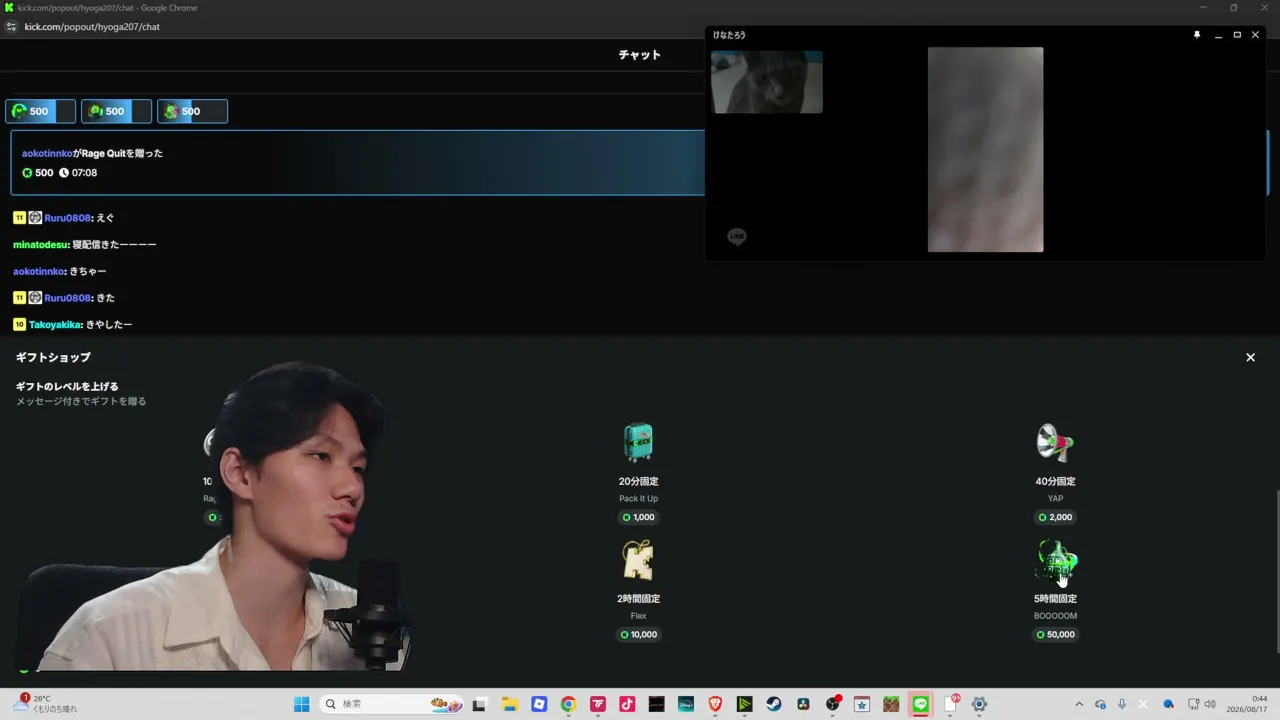Open OBS Studio from the taskbar
The image size is (1280, 720).
coord(833,704)
